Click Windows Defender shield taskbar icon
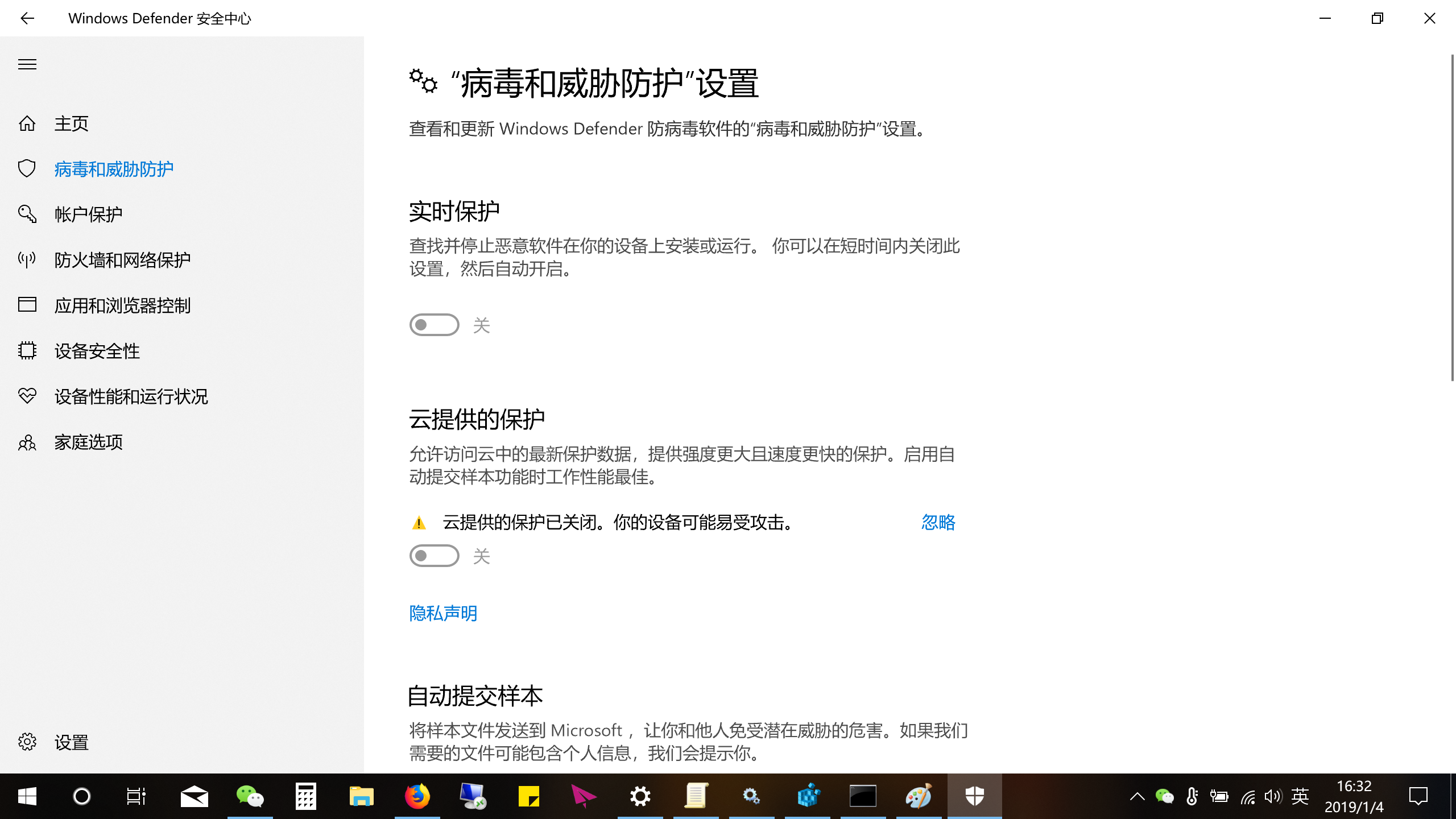 975,796
